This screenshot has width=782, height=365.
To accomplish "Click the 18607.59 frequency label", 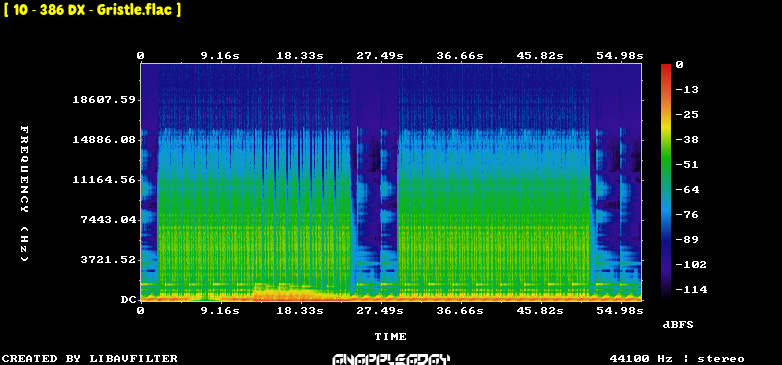I will click(104, 100).
